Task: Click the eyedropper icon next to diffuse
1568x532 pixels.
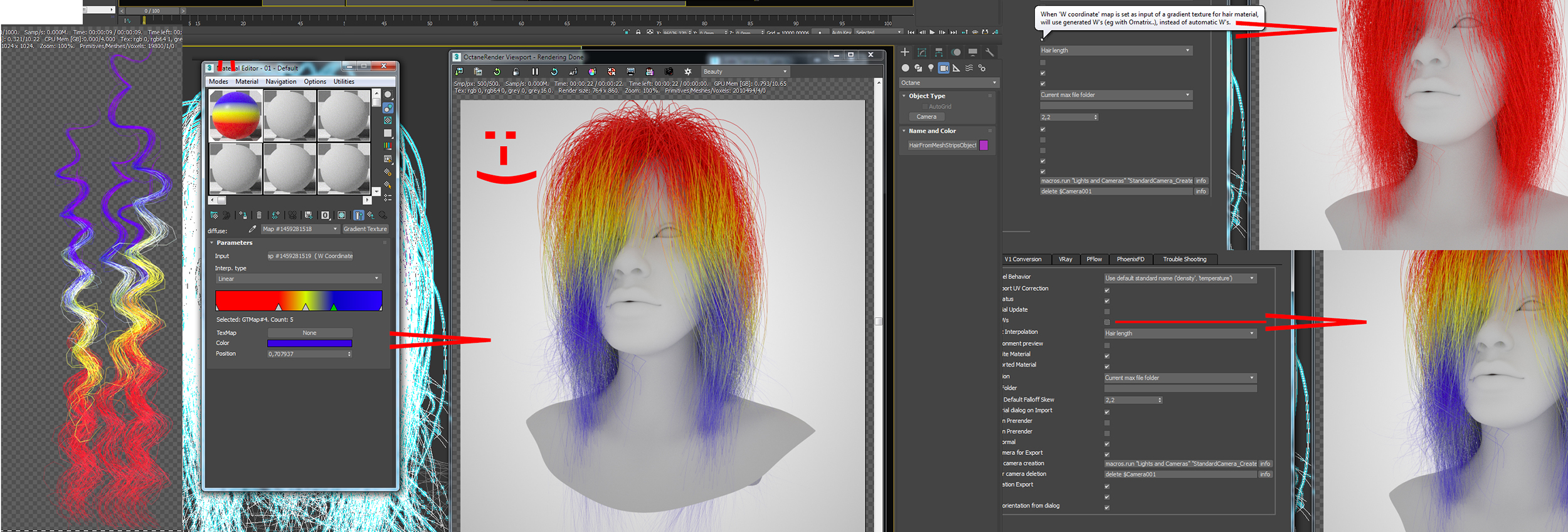Action: (x=252, y=229)
